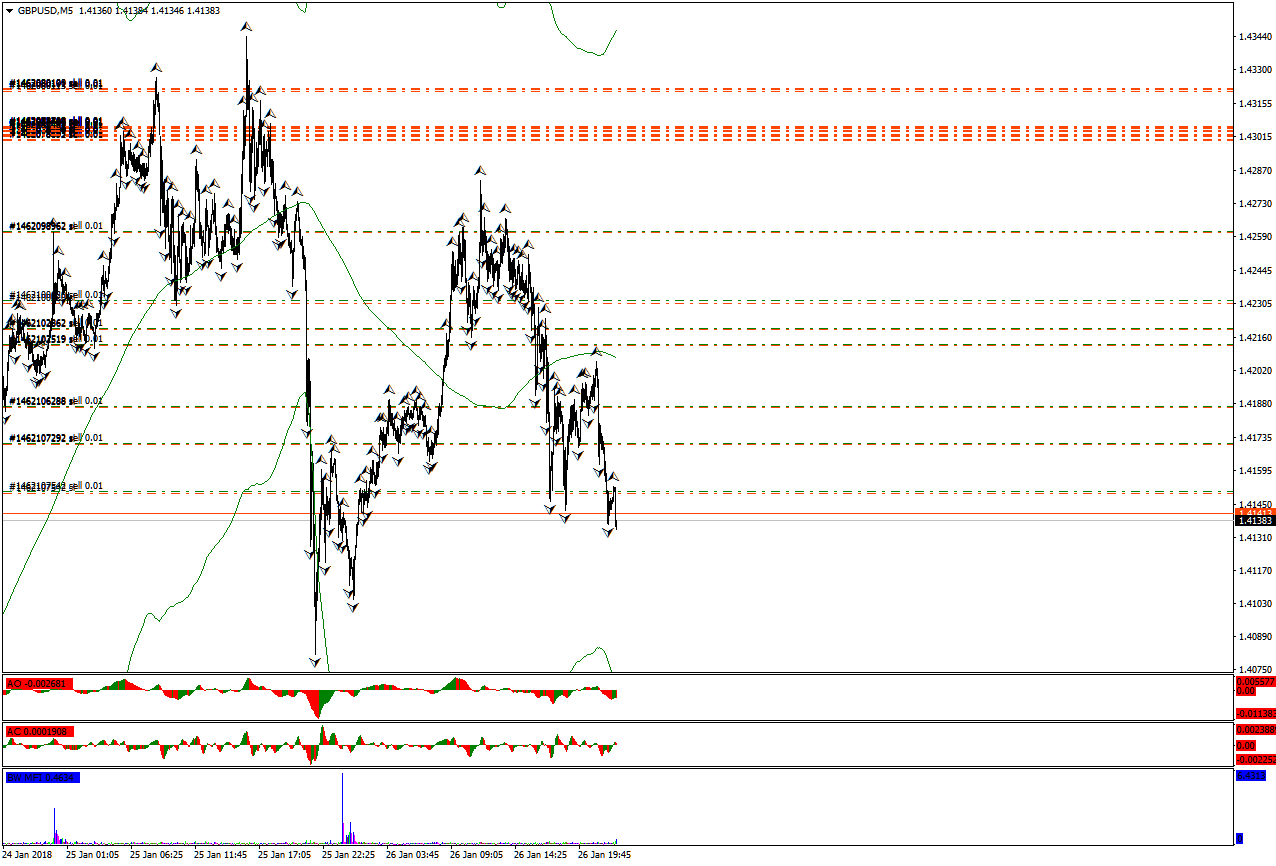Click the GBPUSD,M5 chart title text
This screenshot has height=866, width=1276.
coord(45,10)
